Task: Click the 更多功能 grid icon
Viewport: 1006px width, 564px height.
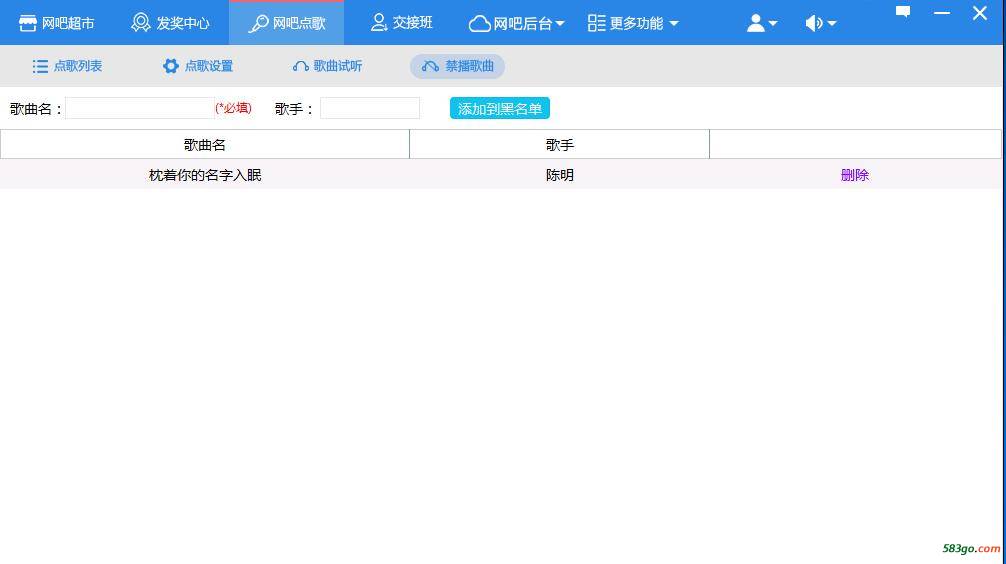Action: point(597,23)
